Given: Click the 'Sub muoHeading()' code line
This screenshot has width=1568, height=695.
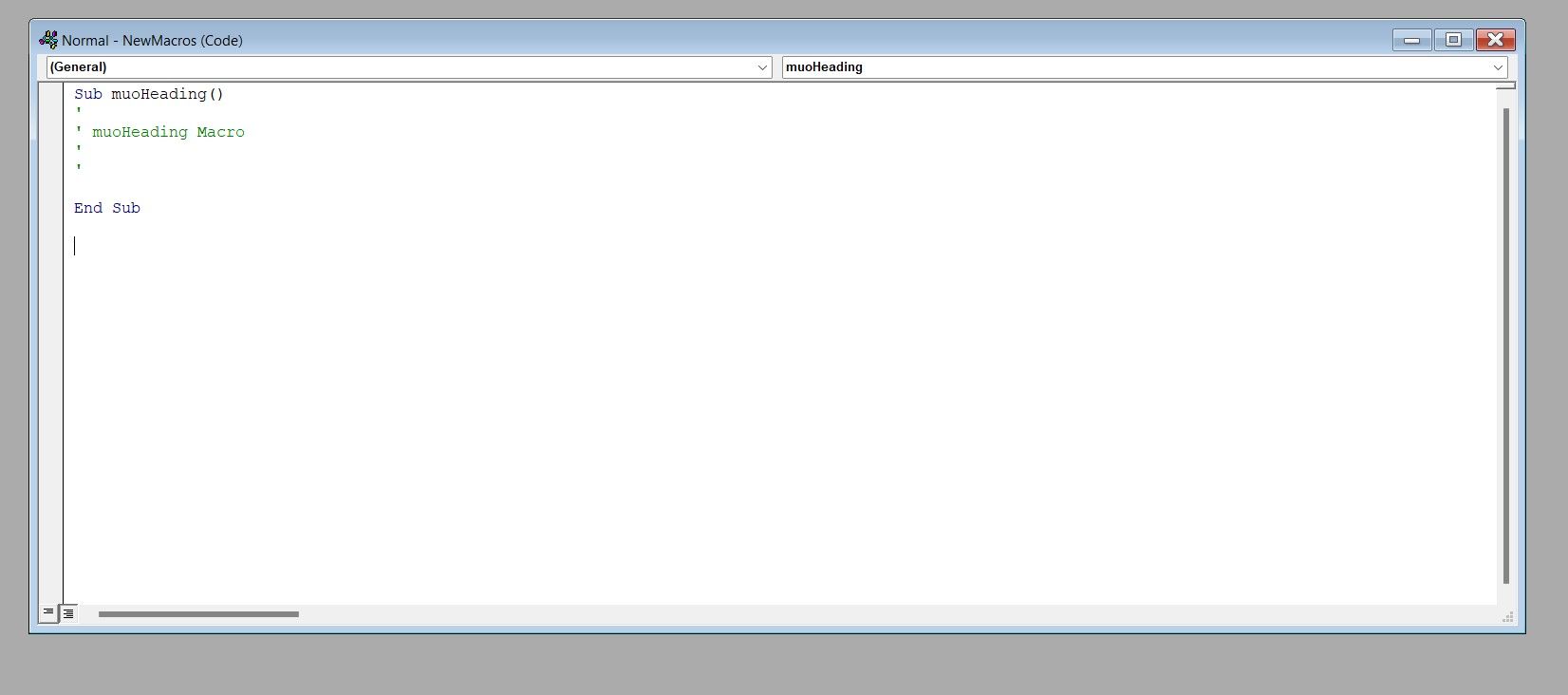Looking at the screenshot, I should (x=149, y=94).
